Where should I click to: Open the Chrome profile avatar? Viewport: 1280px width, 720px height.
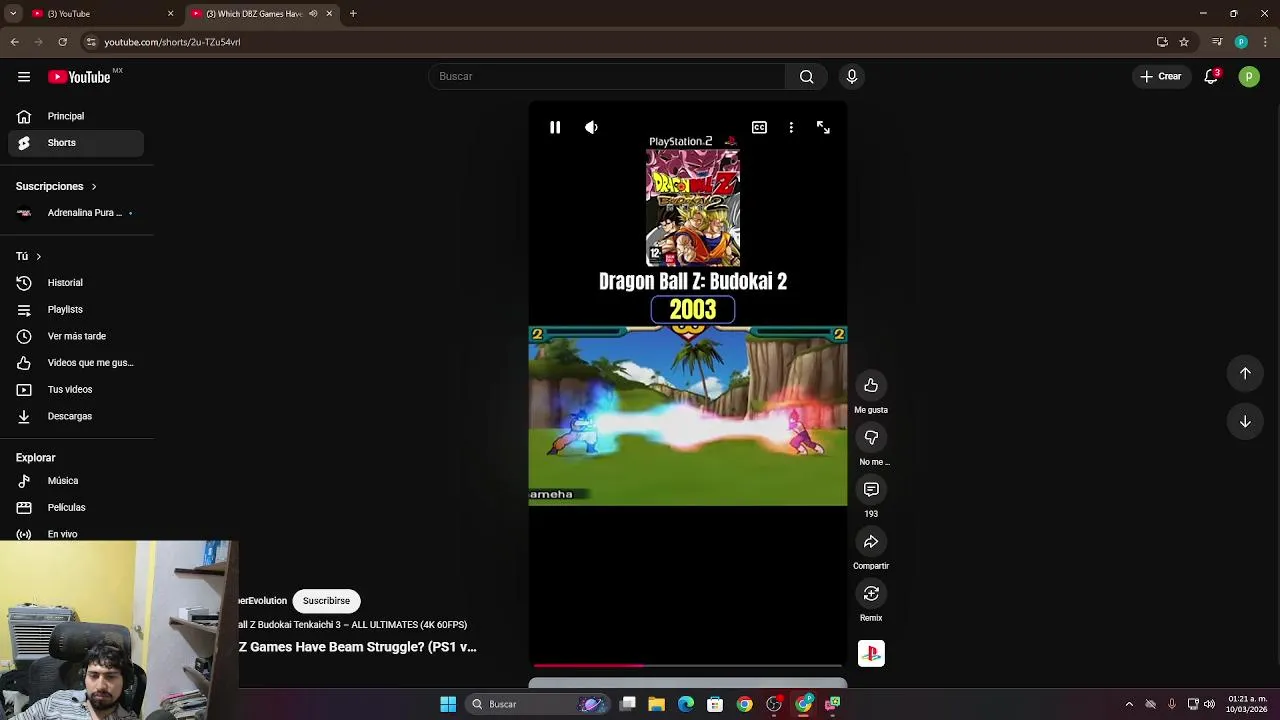point(1241,42)
